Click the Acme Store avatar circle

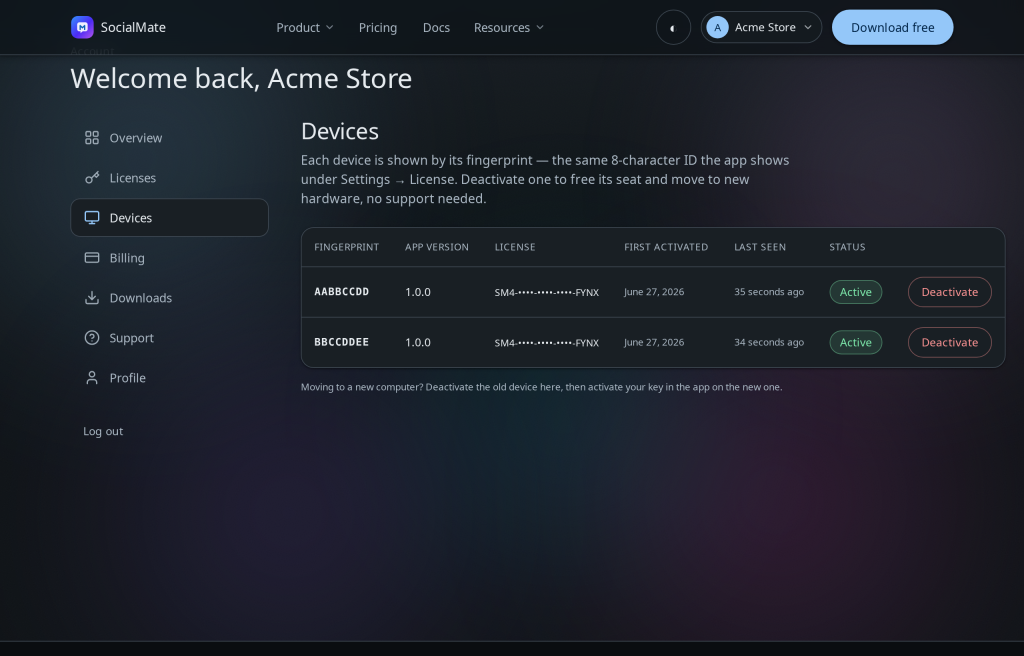click(x=717, y=27)
